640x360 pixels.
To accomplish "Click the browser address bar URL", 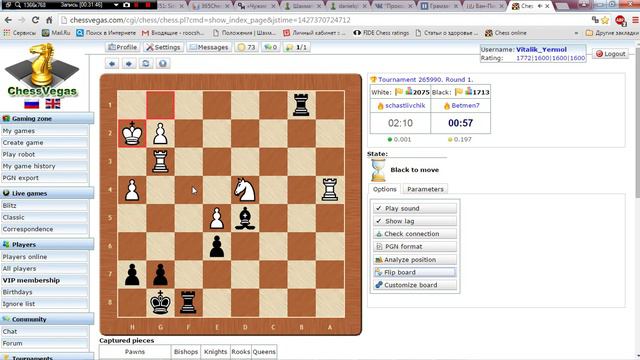I will coord(210,20).
